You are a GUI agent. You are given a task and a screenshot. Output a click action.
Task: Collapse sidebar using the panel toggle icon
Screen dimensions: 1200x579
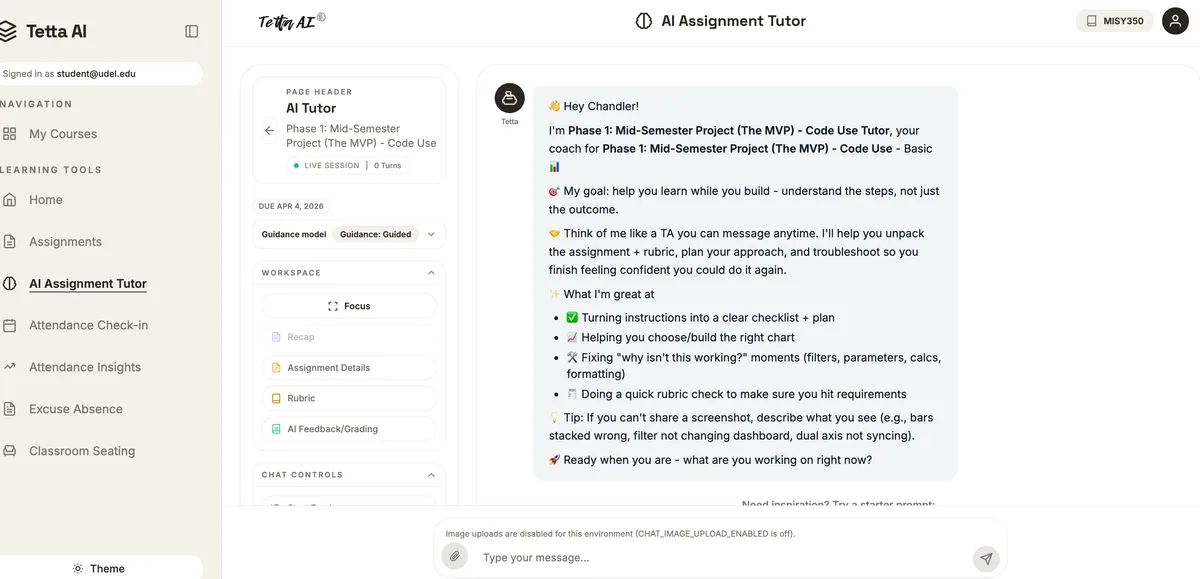192,31
